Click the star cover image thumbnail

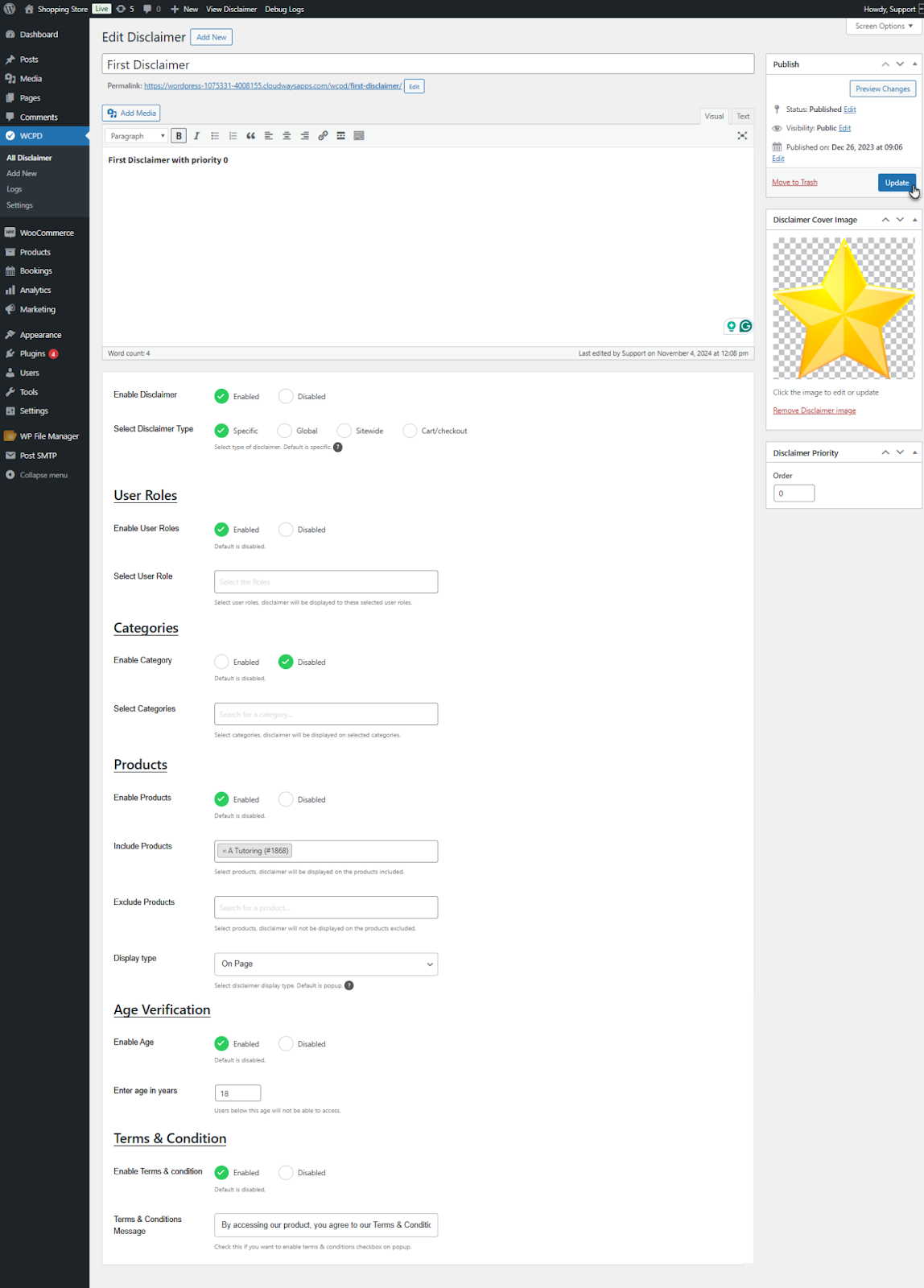(844, 308)
